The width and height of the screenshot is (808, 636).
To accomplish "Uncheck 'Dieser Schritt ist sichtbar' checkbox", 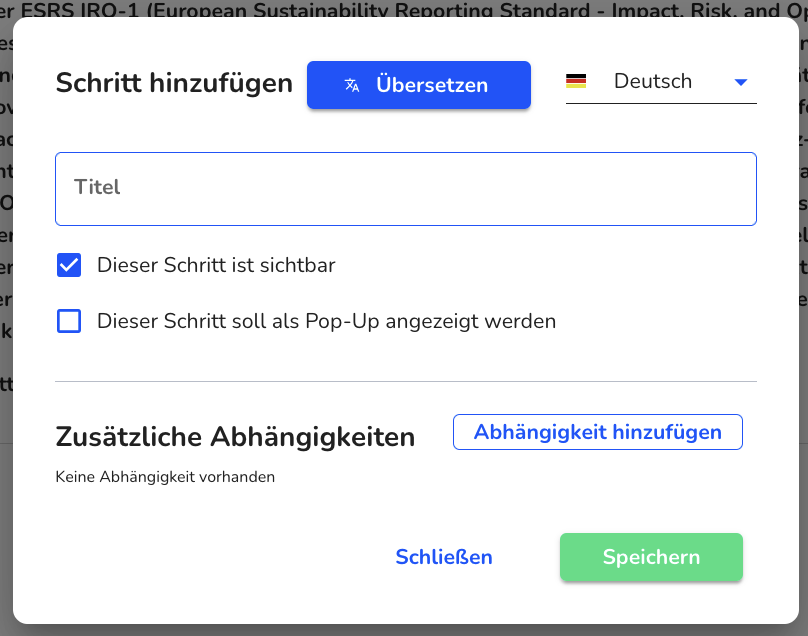I will (x=69, y=265).
